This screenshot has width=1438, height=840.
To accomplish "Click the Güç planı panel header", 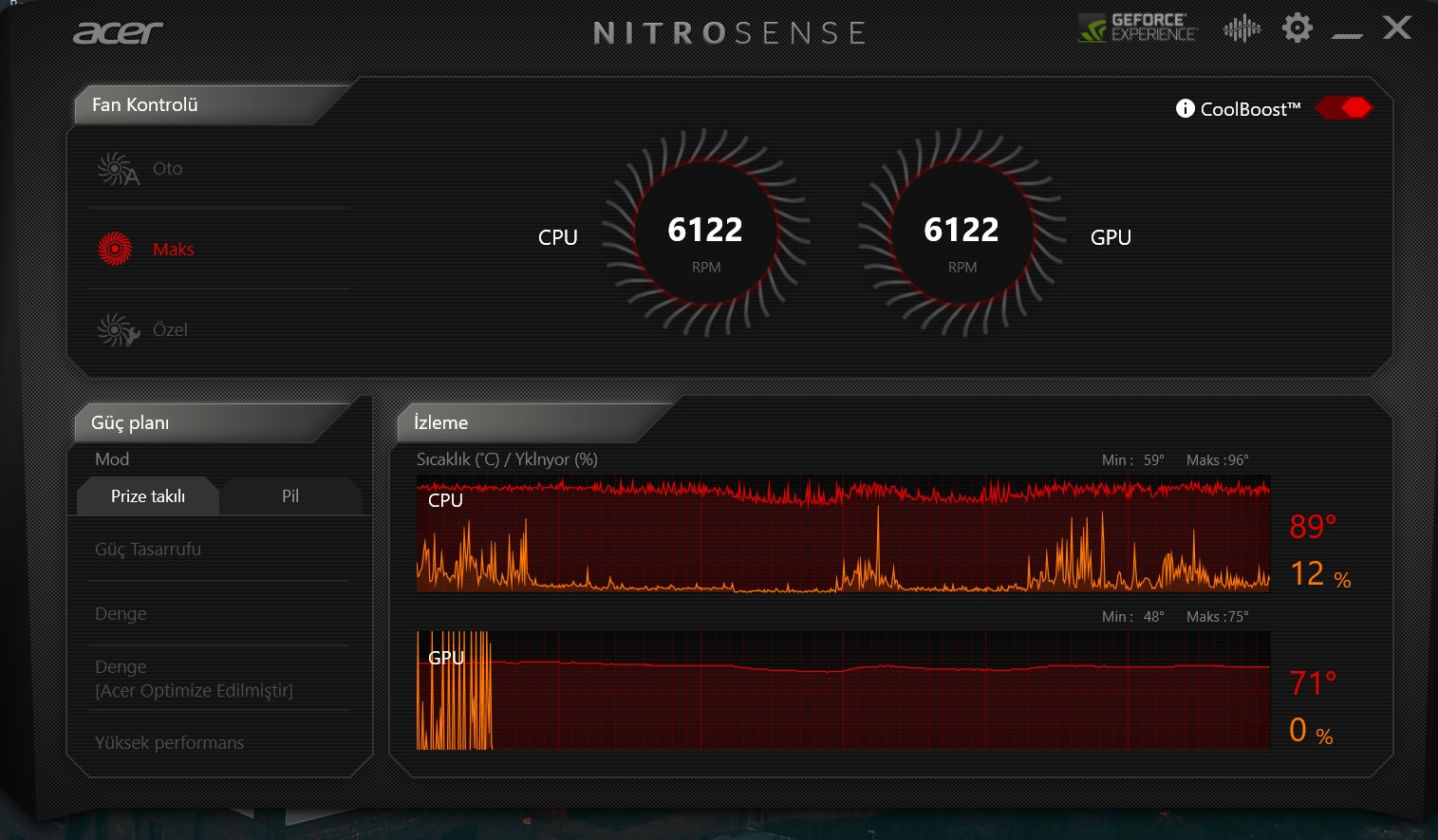I will coord(130,422).
